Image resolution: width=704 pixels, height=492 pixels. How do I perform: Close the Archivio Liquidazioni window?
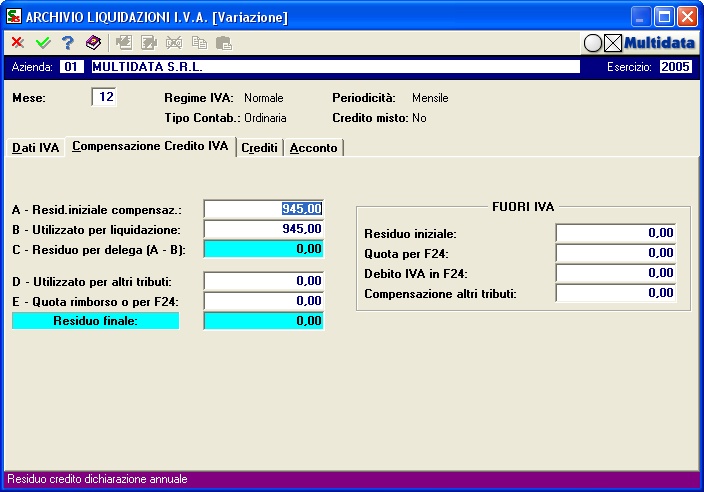pyautogui.click(x=687, y=17)
